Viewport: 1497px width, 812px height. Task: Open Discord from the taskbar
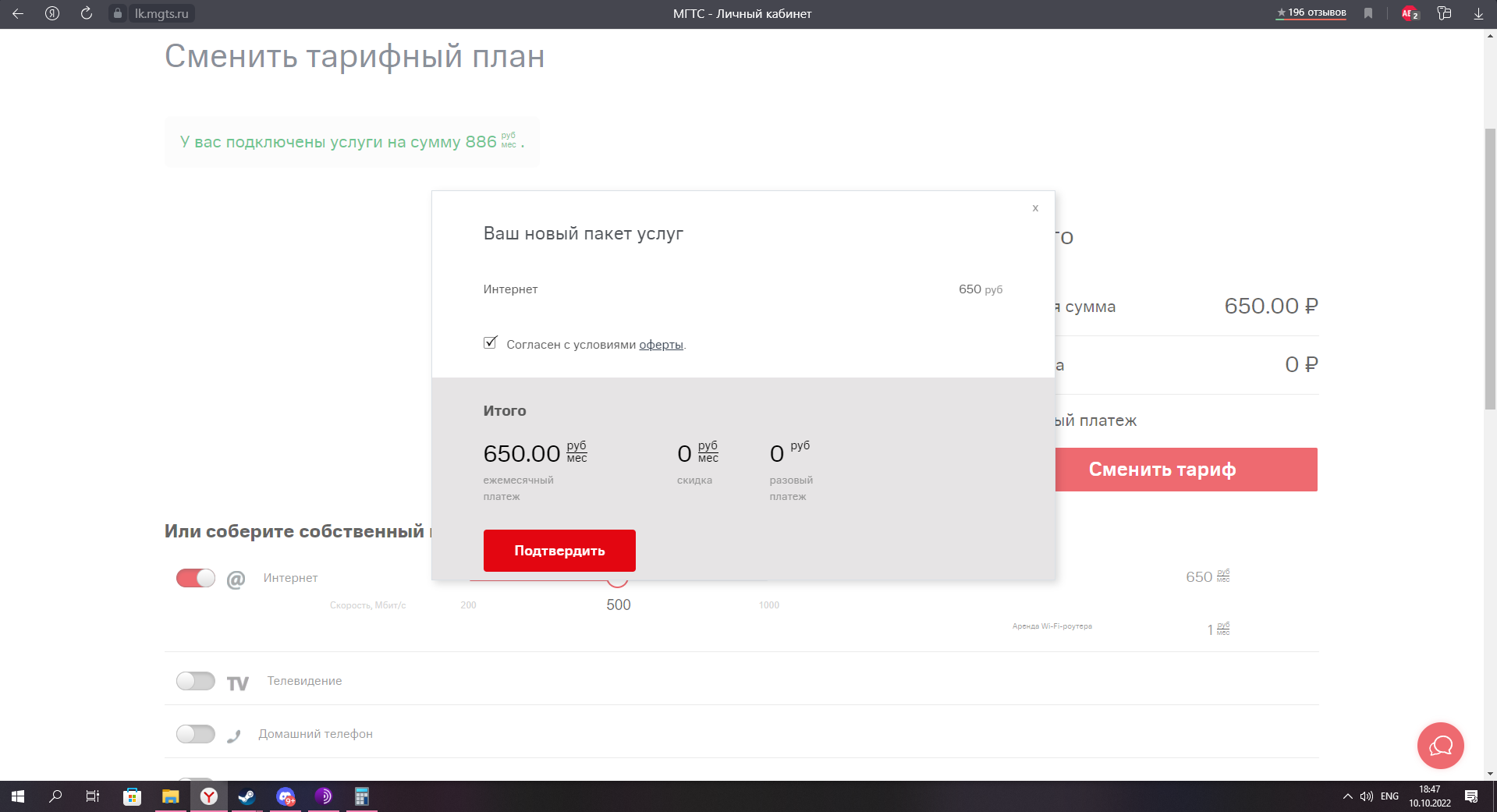coord(286,796)
